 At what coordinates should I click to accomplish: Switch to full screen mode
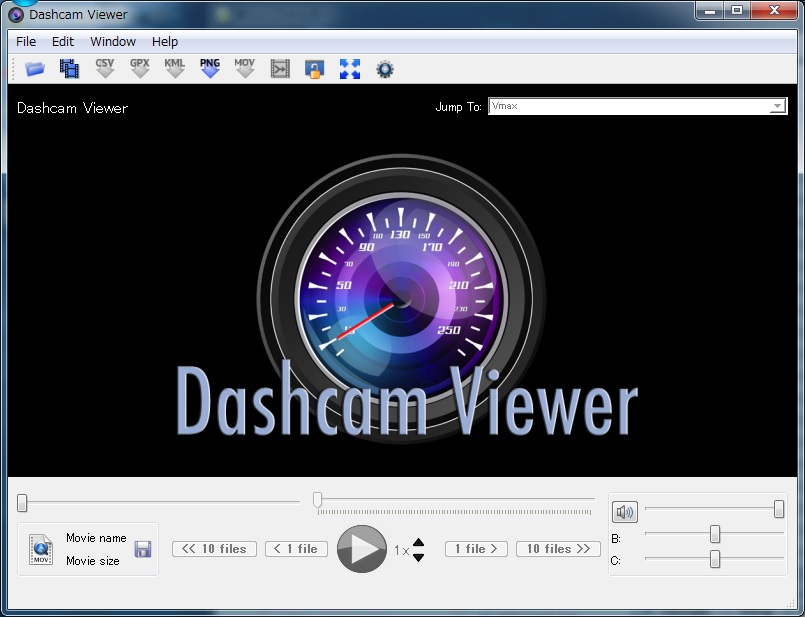[x=350, y=69]
